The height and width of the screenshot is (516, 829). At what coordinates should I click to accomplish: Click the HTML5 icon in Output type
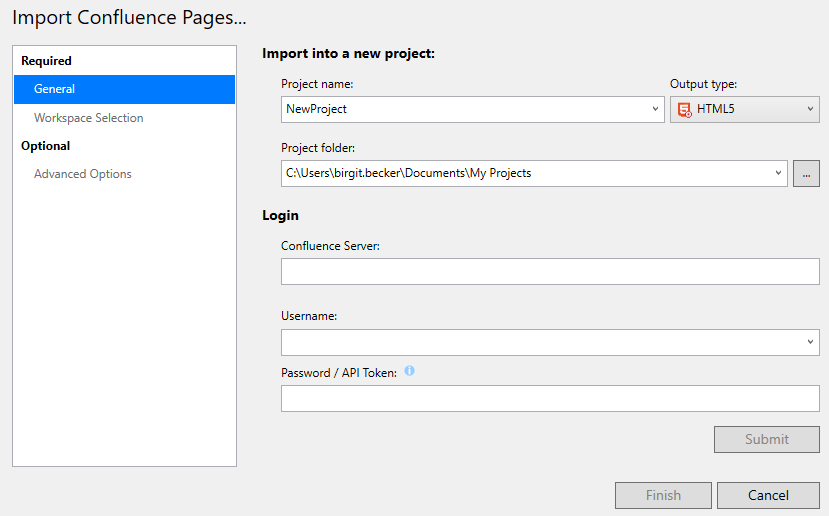[684, 109]
